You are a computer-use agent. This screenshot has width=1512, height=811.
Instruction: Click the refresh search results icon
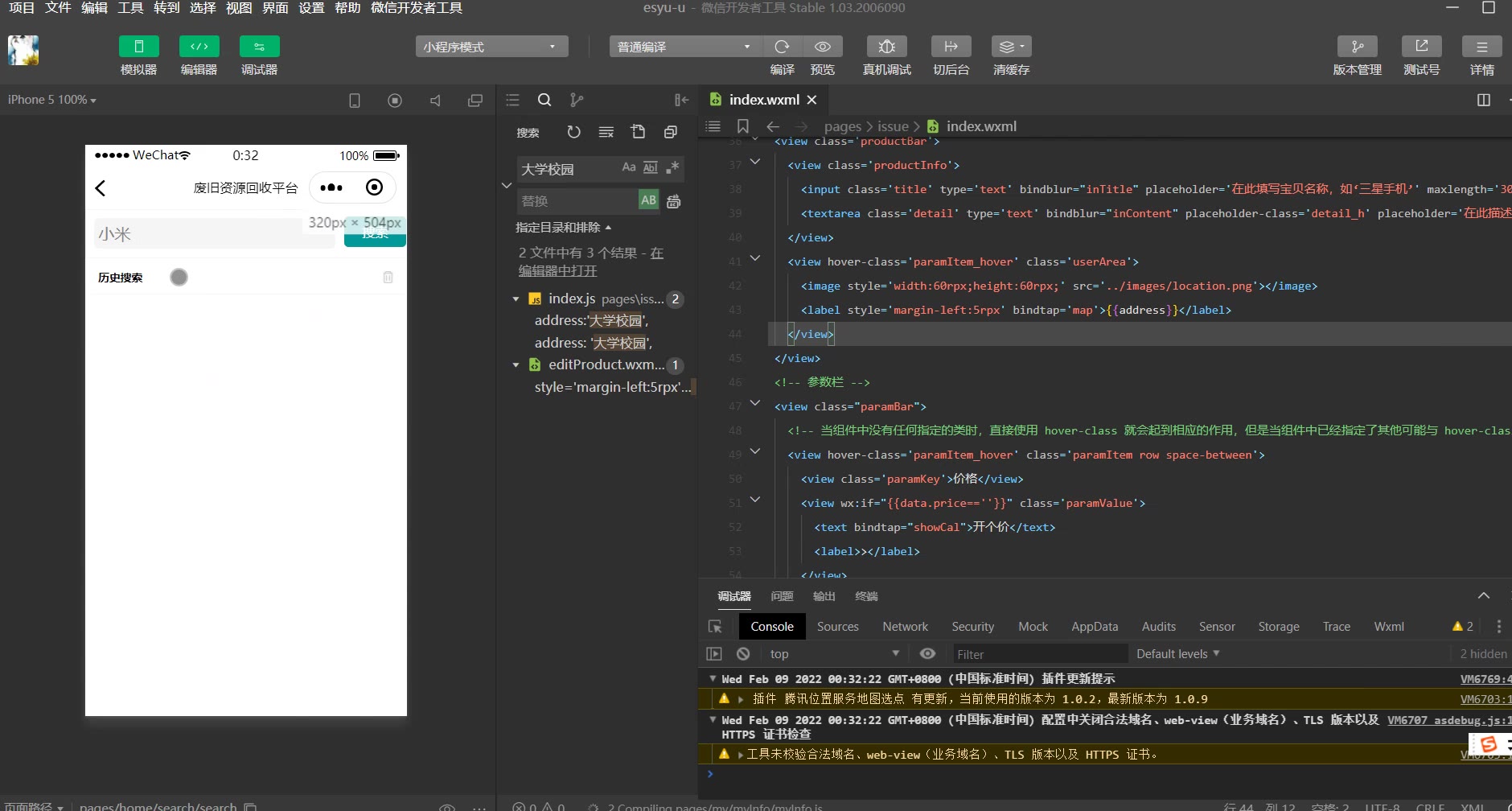click(573, 132)
